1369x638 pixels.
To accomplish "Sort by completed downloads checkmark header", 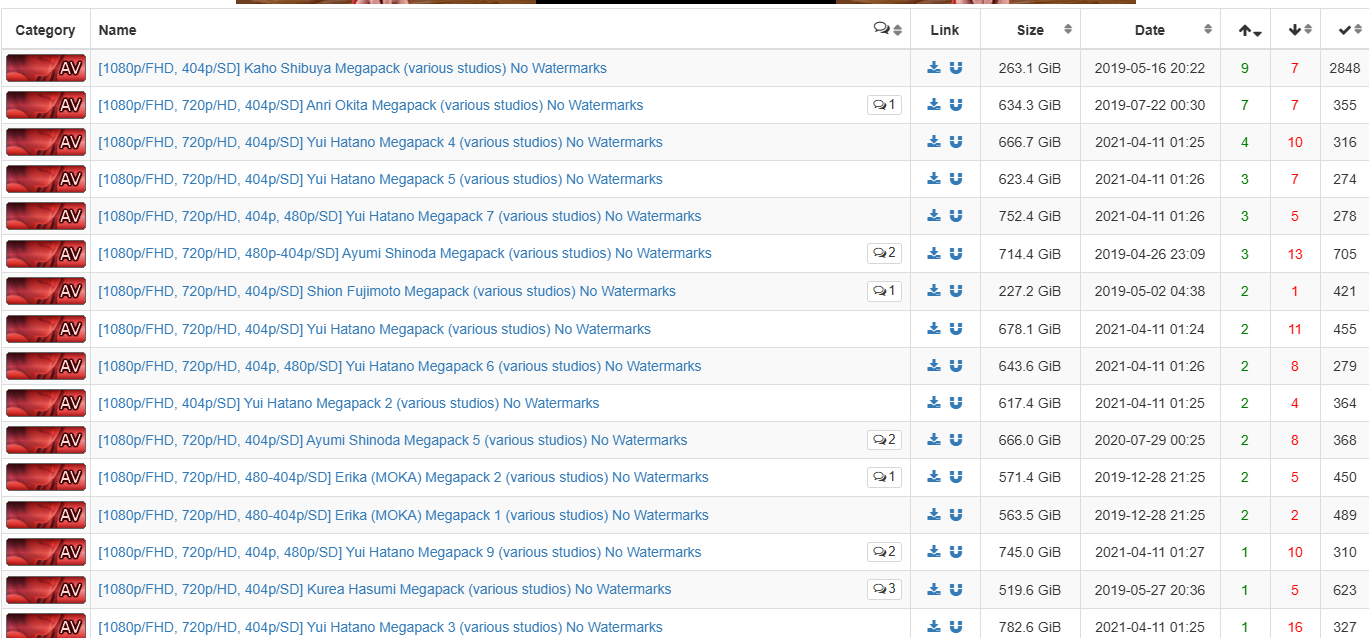I will (x=1345, y=30).
